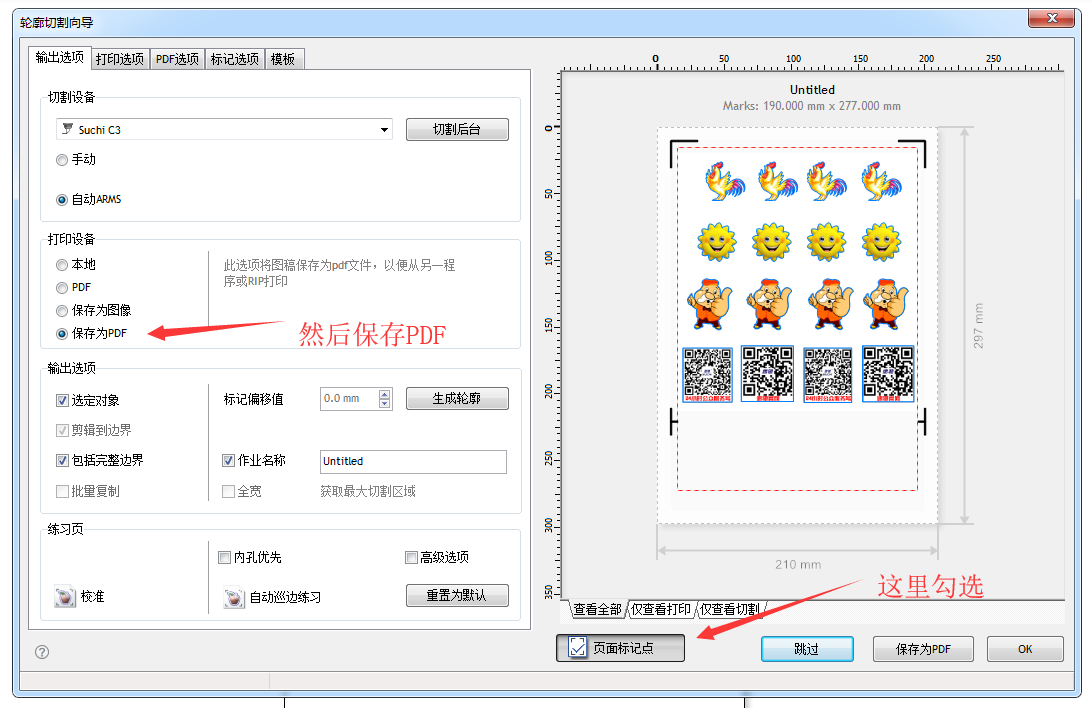Click the skip (跳过) button
The height and width of the screenshot is (708, 1092).
coord(807,649)
